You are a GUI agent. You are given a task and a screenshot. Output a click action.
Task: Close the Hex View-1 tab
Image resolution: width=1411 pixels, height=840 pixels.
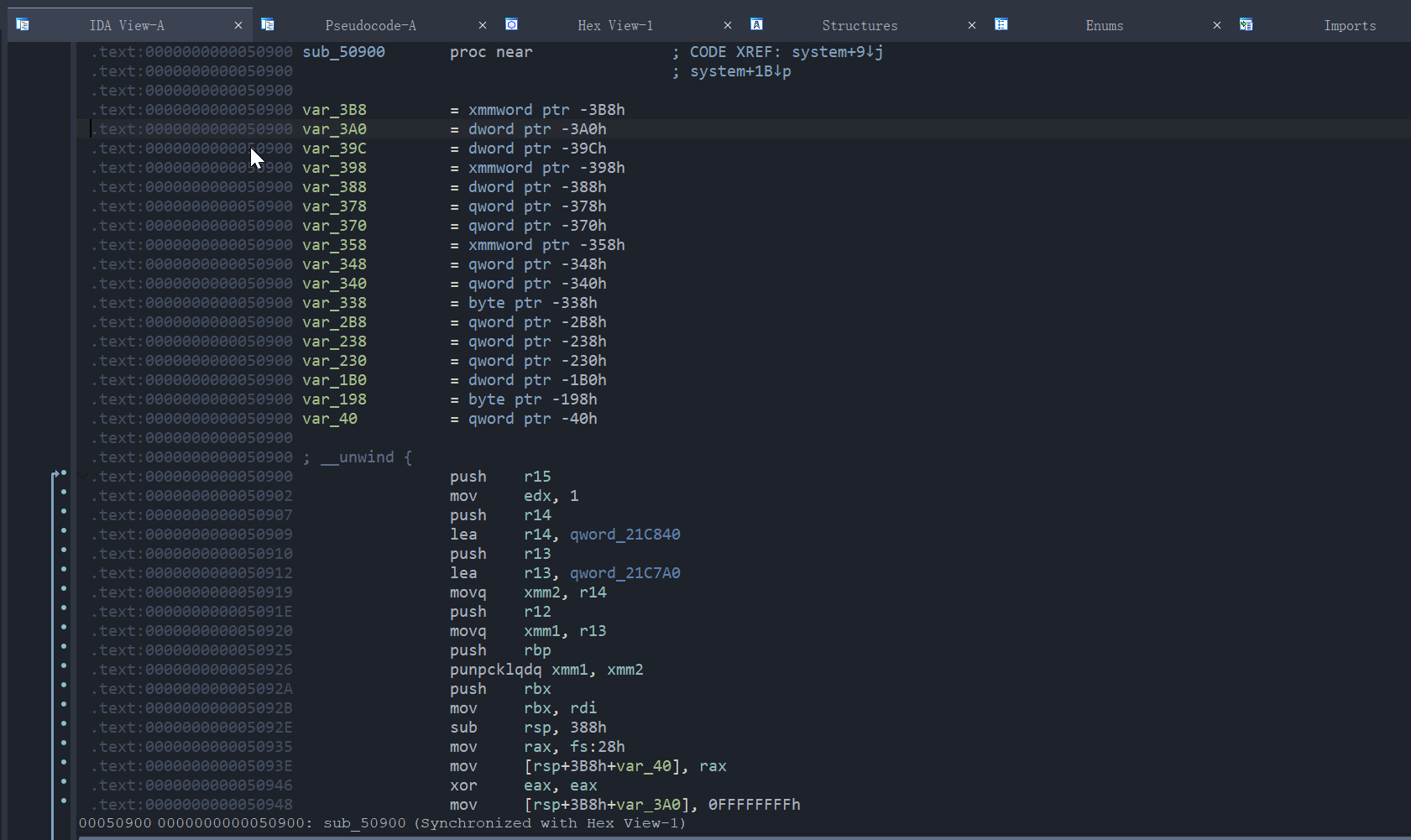(728, 25)
